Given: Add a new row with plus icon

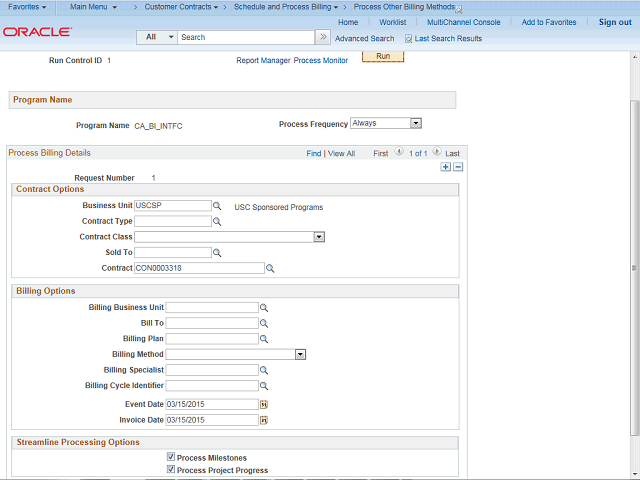Looking at the screenshot, I should click(446, 167).
